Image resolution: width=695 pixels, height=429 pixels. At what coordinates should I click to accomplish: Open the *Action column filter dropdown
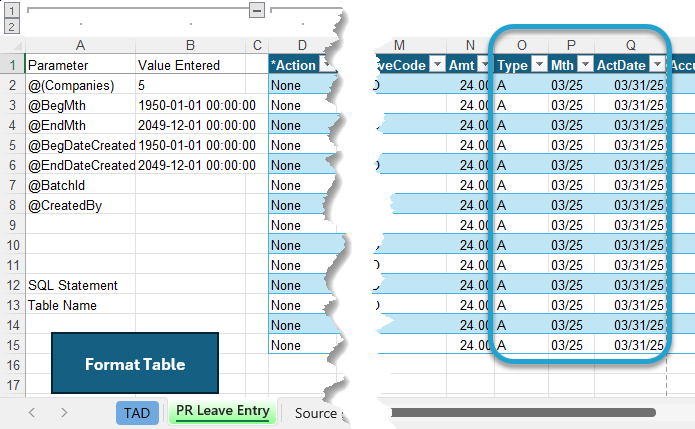click(328, 65)
